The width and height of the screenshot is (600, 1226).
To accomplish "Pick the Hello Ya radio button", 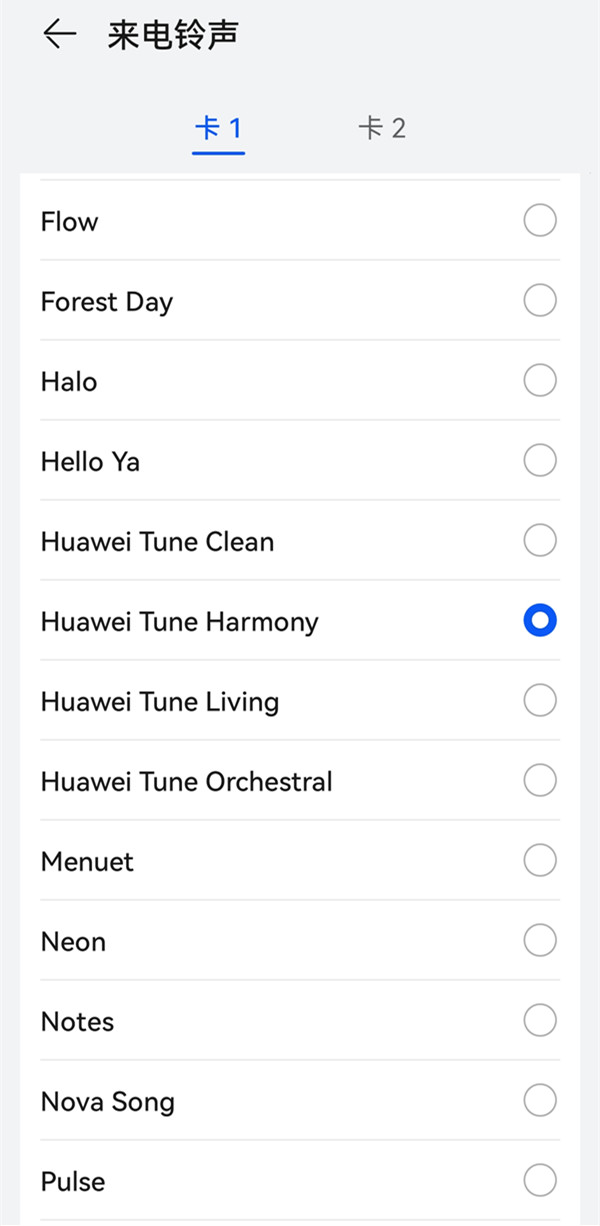I will 540,461.
